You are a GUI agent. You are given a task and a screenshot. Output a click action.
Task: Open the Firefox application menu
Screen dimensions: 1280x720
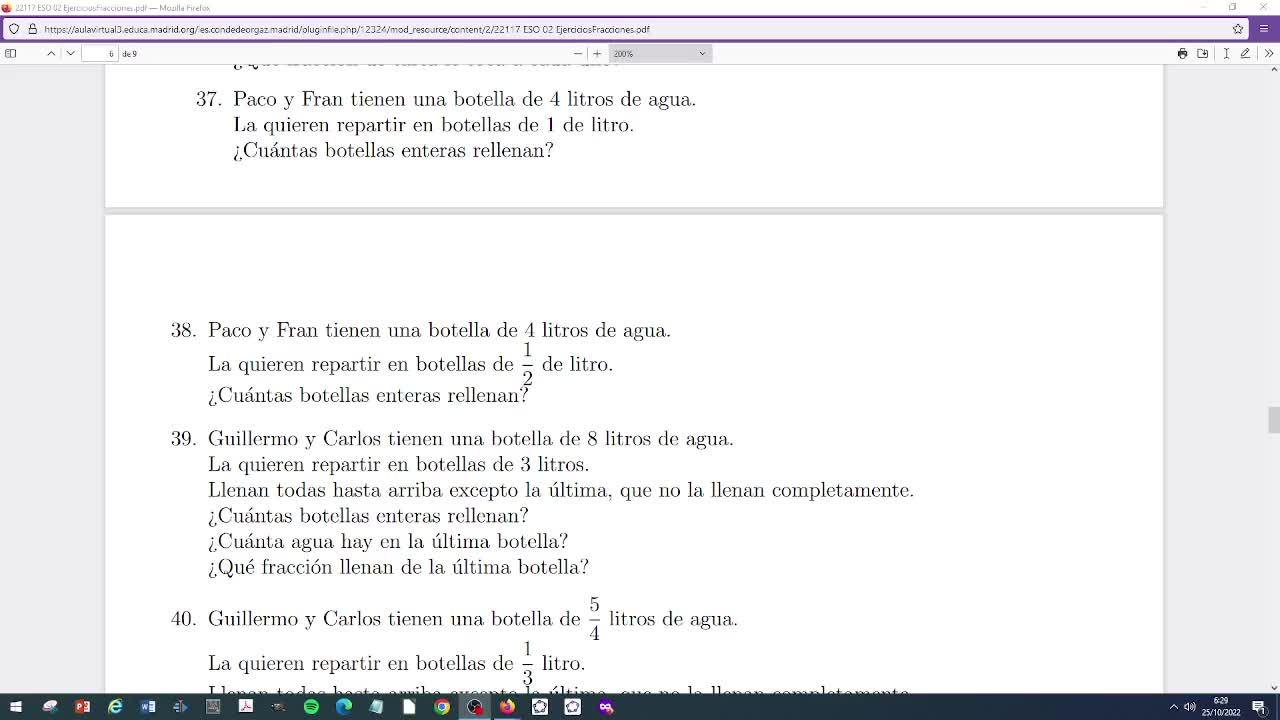1264,29
